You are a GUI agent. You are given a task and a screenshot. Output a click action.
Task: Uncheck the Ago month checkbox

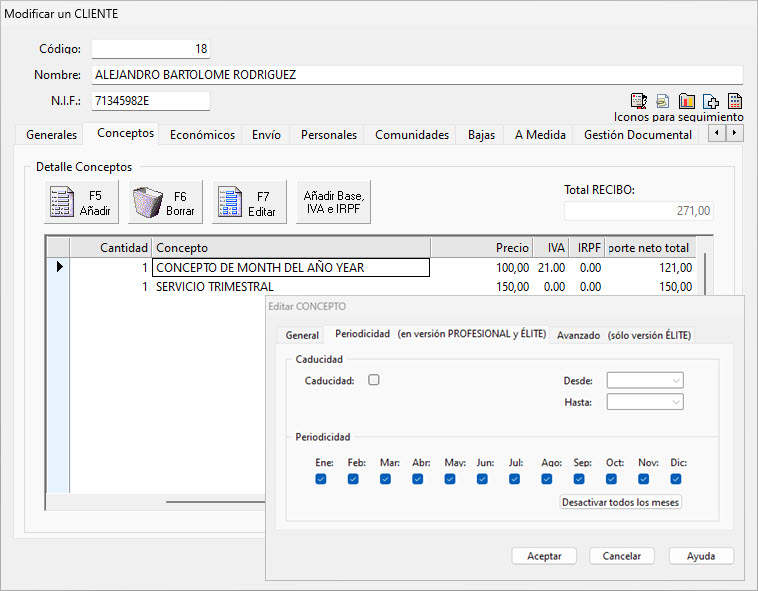tap(547, 479)
